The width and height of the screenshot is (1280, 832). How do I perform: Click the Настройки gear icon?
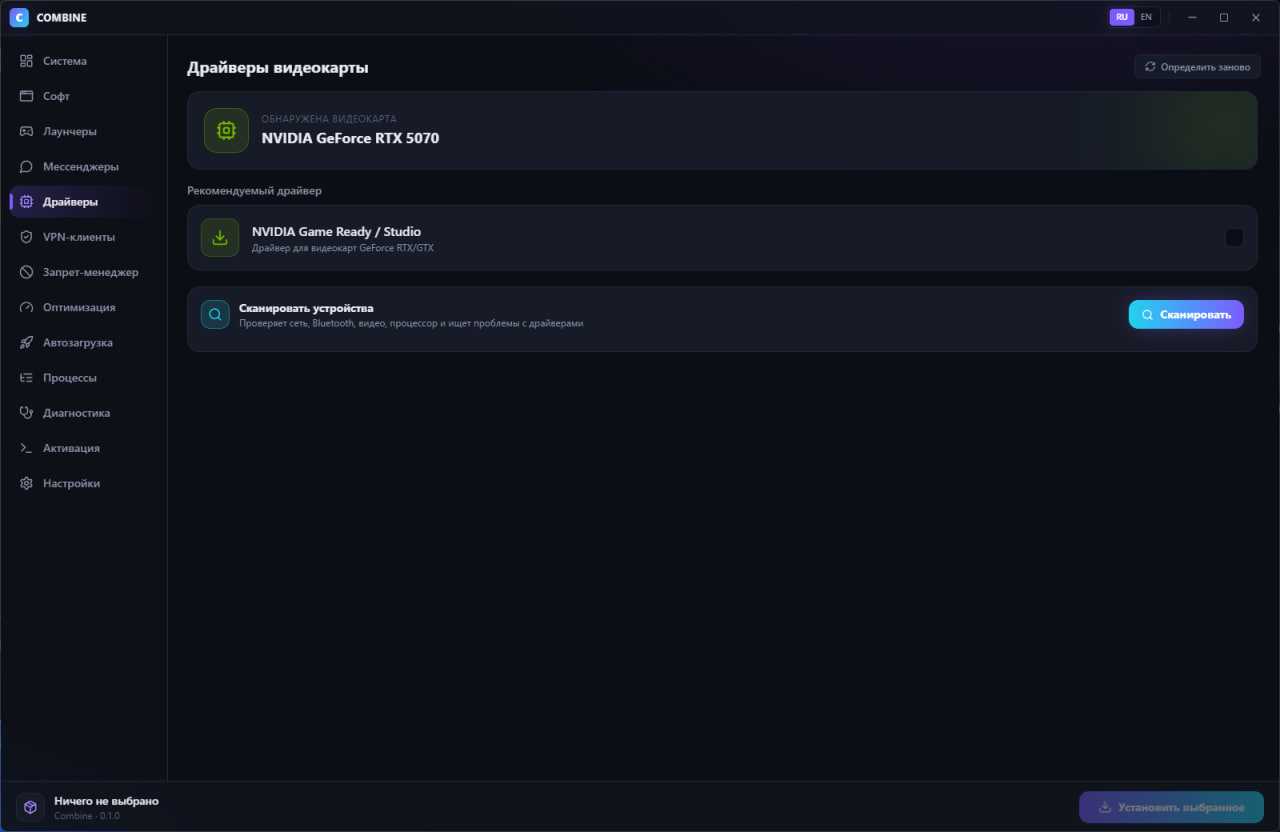[27, 483]
